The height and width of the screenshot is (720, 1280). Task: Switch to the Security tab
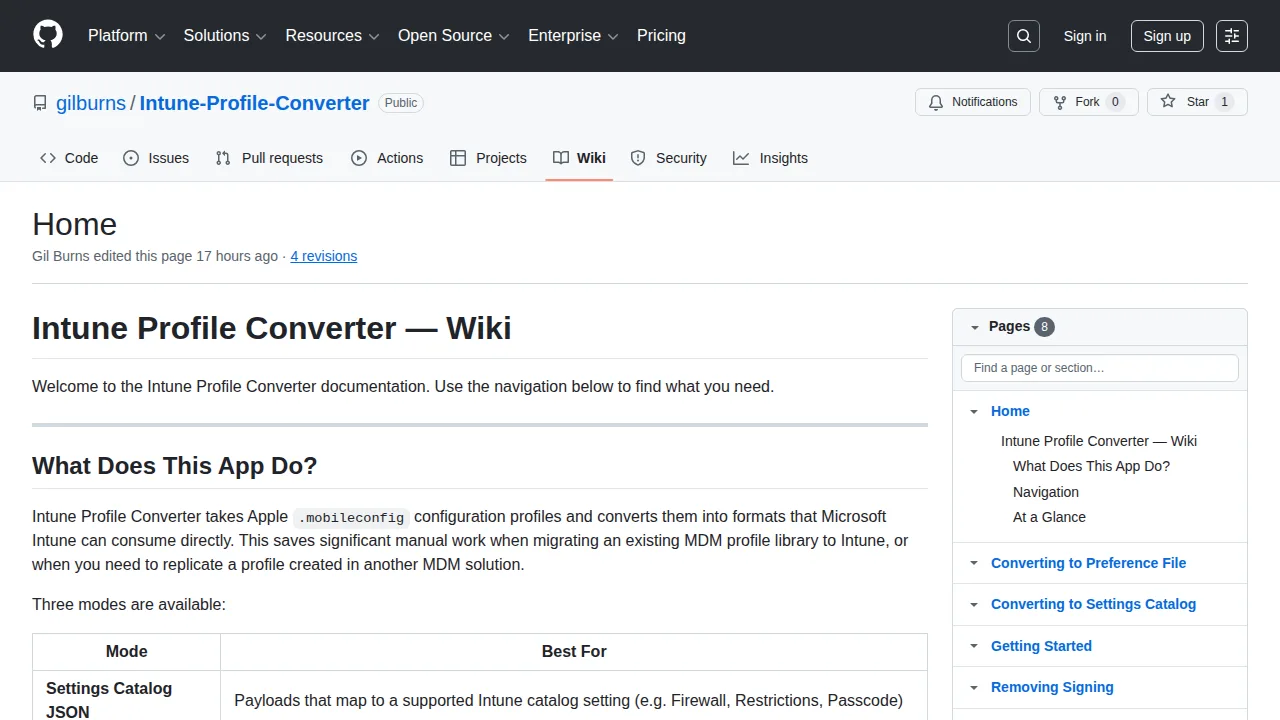[x=668, y=158]
